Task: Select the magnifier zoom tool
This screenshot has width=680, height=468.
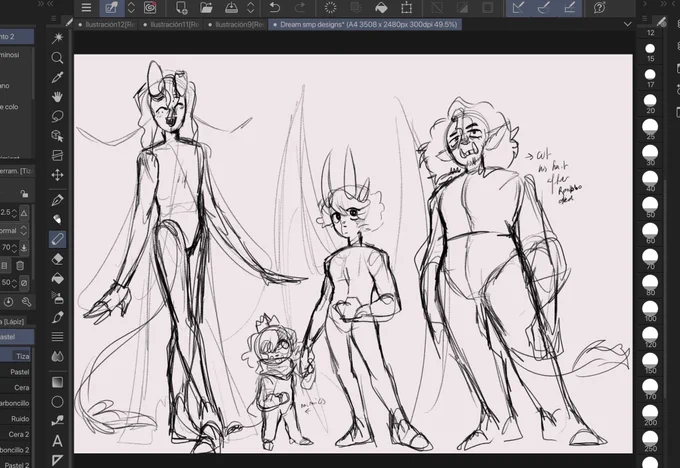Action: [x=57, y=58]
